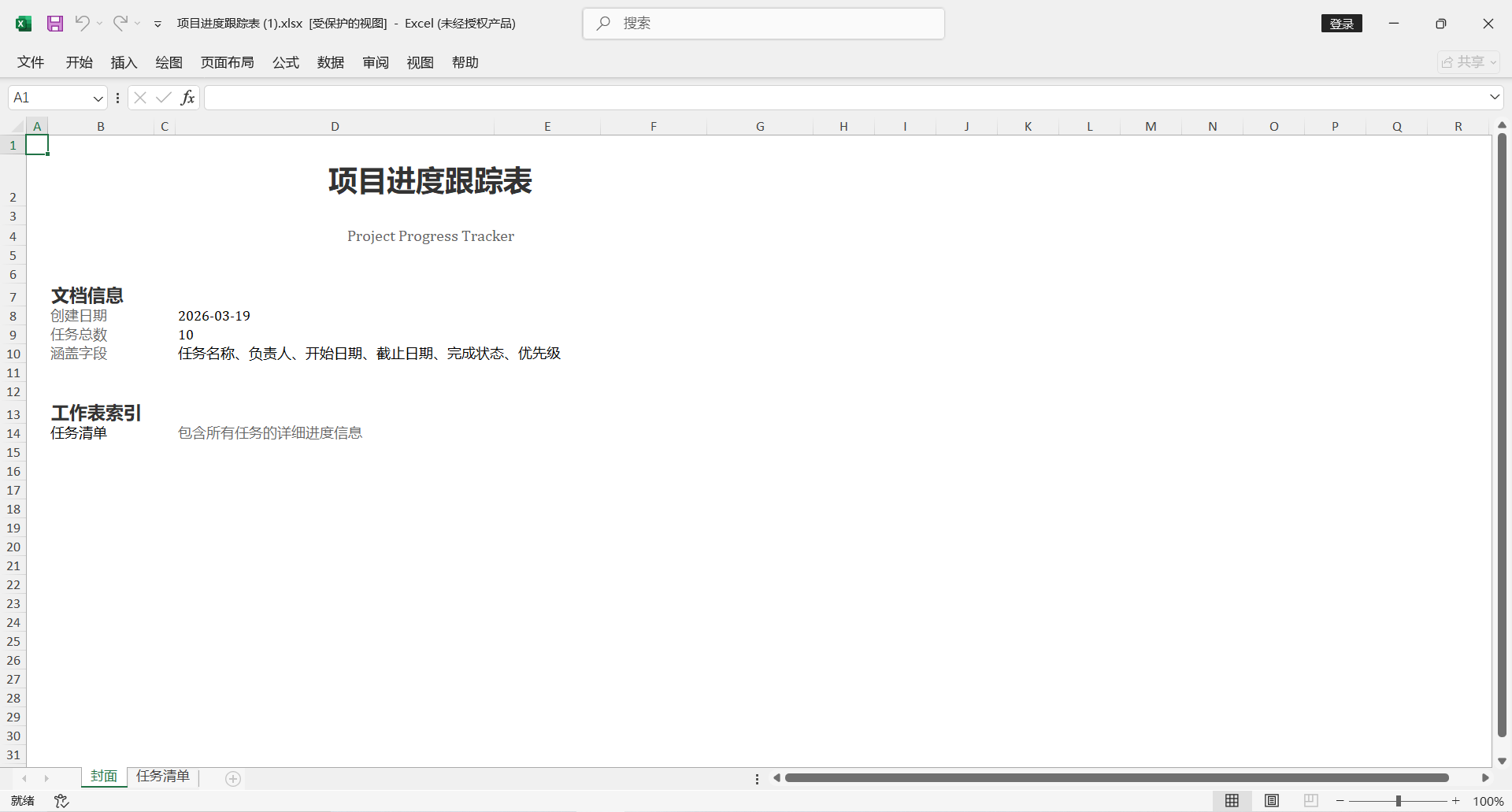Switch to Normal view mode
The width and height of the screenshot is (1512, 812).
tap(1232, 801)
